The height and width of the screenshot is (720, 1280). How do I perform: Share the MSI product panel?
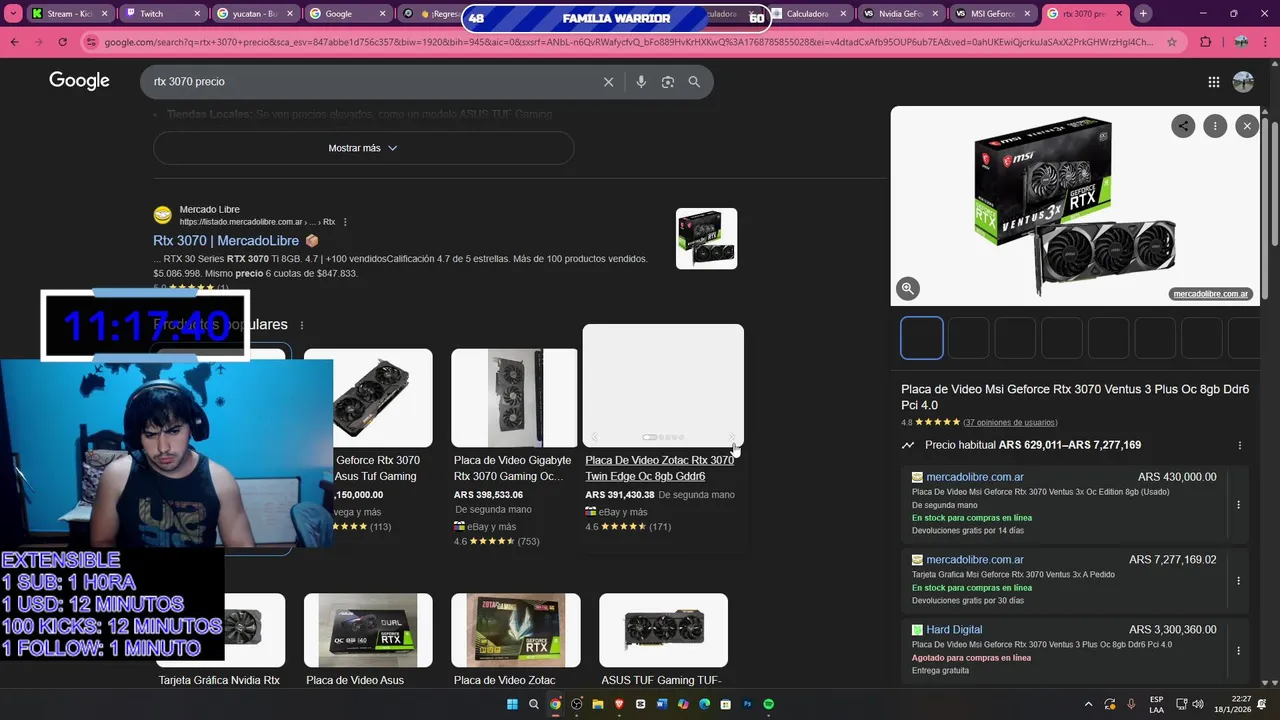click(x=1183, y=126)
